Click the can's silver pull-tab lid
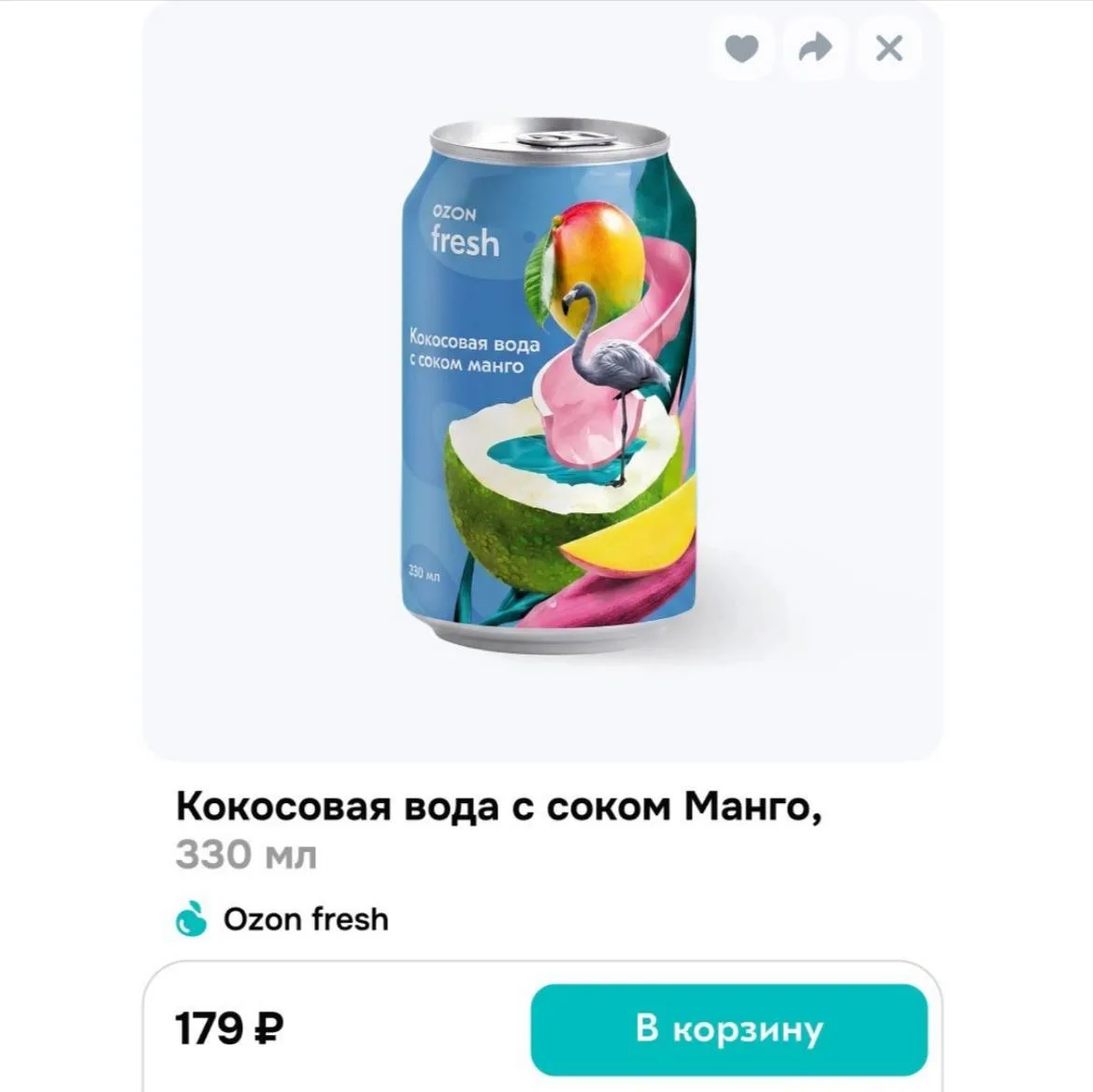Image resolution: width=1093 pixels, height=1092 pixels. tap(549, 138)
